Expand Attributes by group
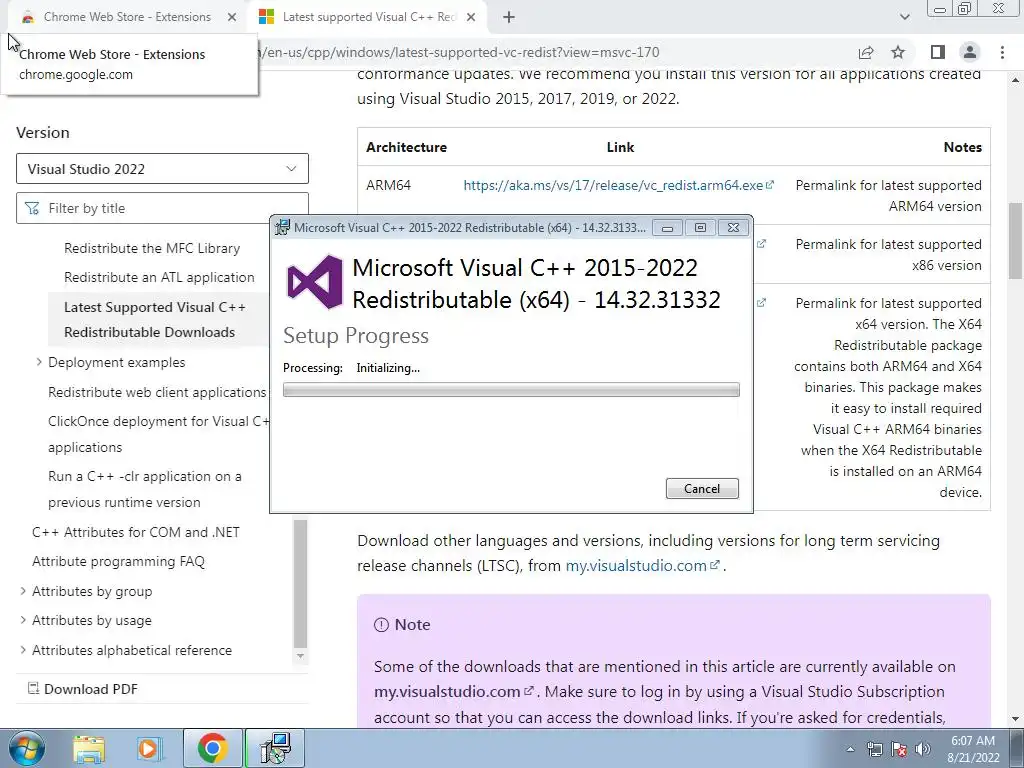The image size is (1024, 768). tap(23, 591)
